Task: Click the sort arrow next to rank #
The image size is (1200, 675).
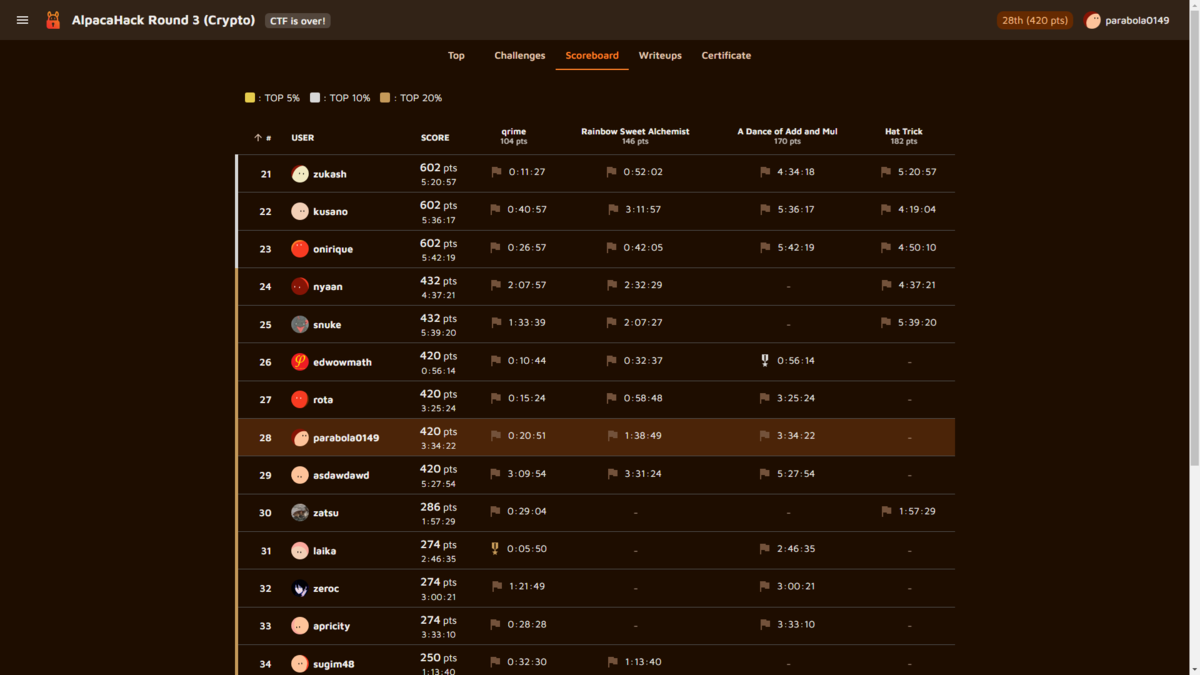Action: coord(258,138)
